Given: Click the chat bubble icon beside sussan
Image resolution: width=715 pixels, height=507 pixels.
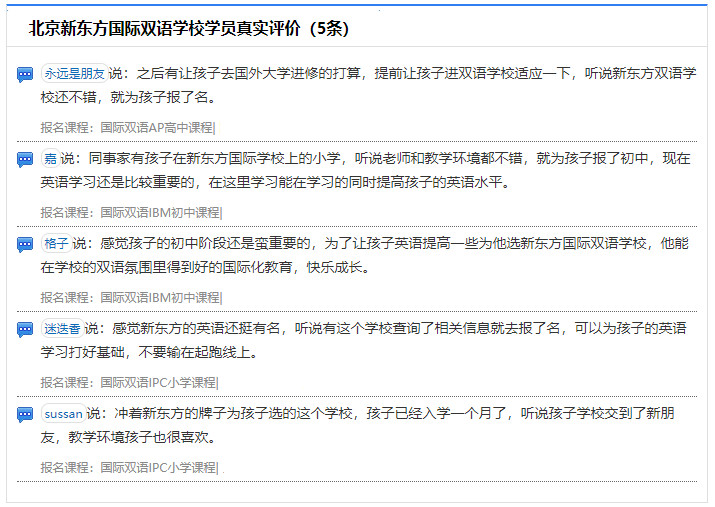Looking at the screenshot, I should point(25,415).
